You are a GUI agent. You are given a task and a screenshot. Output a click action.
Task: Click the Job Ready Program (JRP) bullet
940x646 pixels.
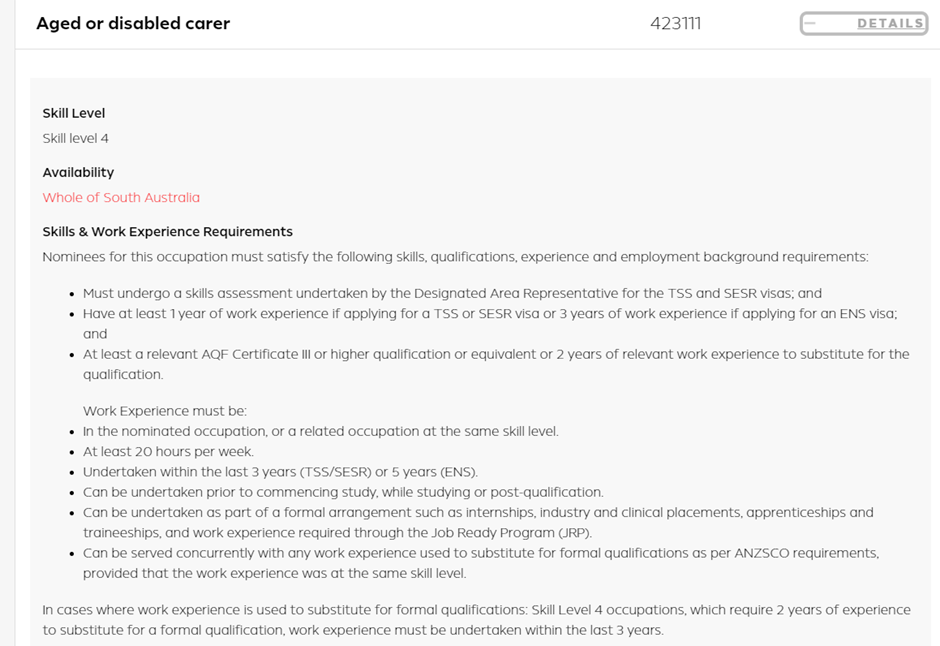pyautogui.click(x=478, y=523)
